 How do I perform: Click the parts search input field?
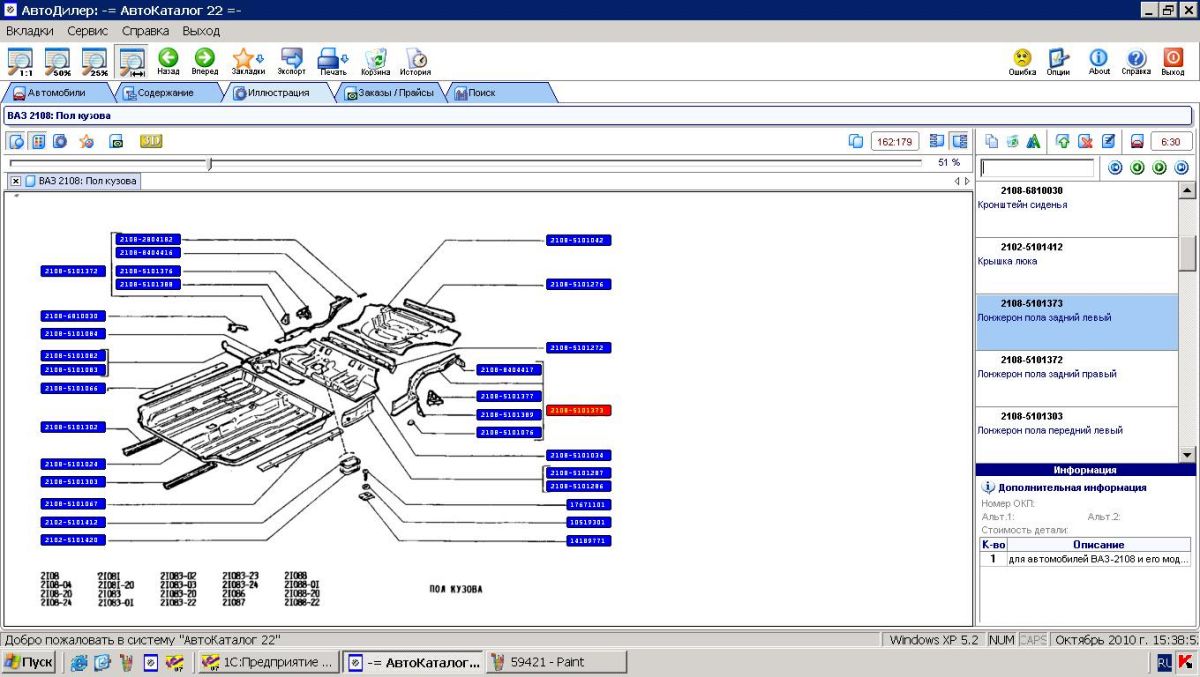[1037, 168]
